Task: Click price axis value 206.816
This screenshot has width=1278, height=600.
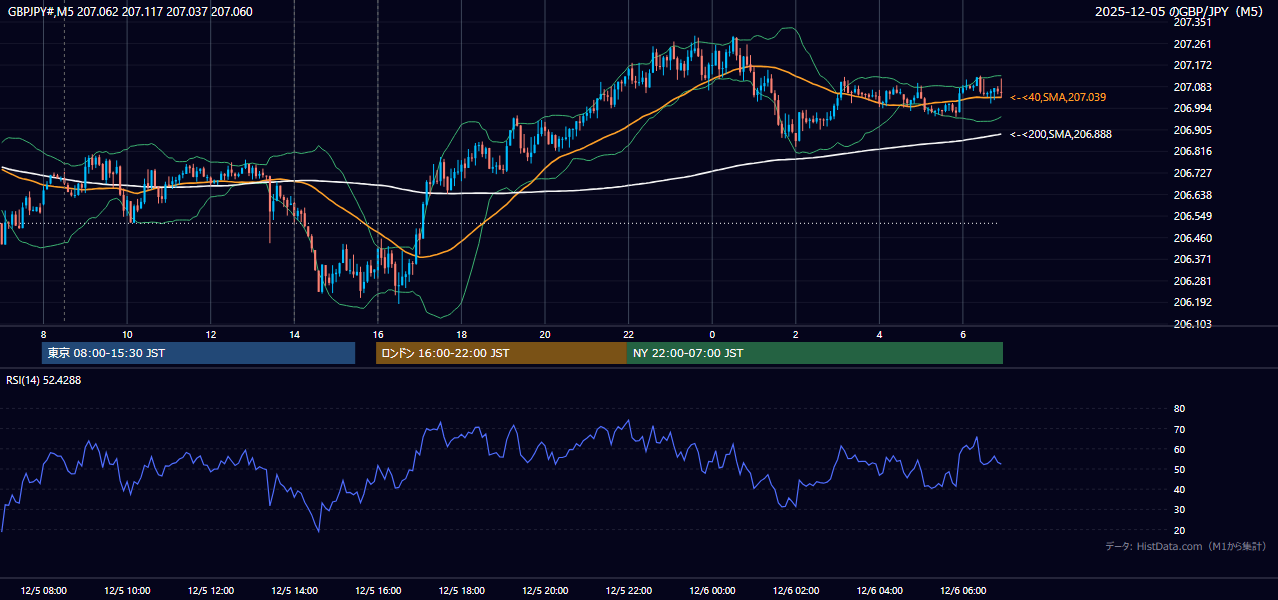Action: [1192, 151]
